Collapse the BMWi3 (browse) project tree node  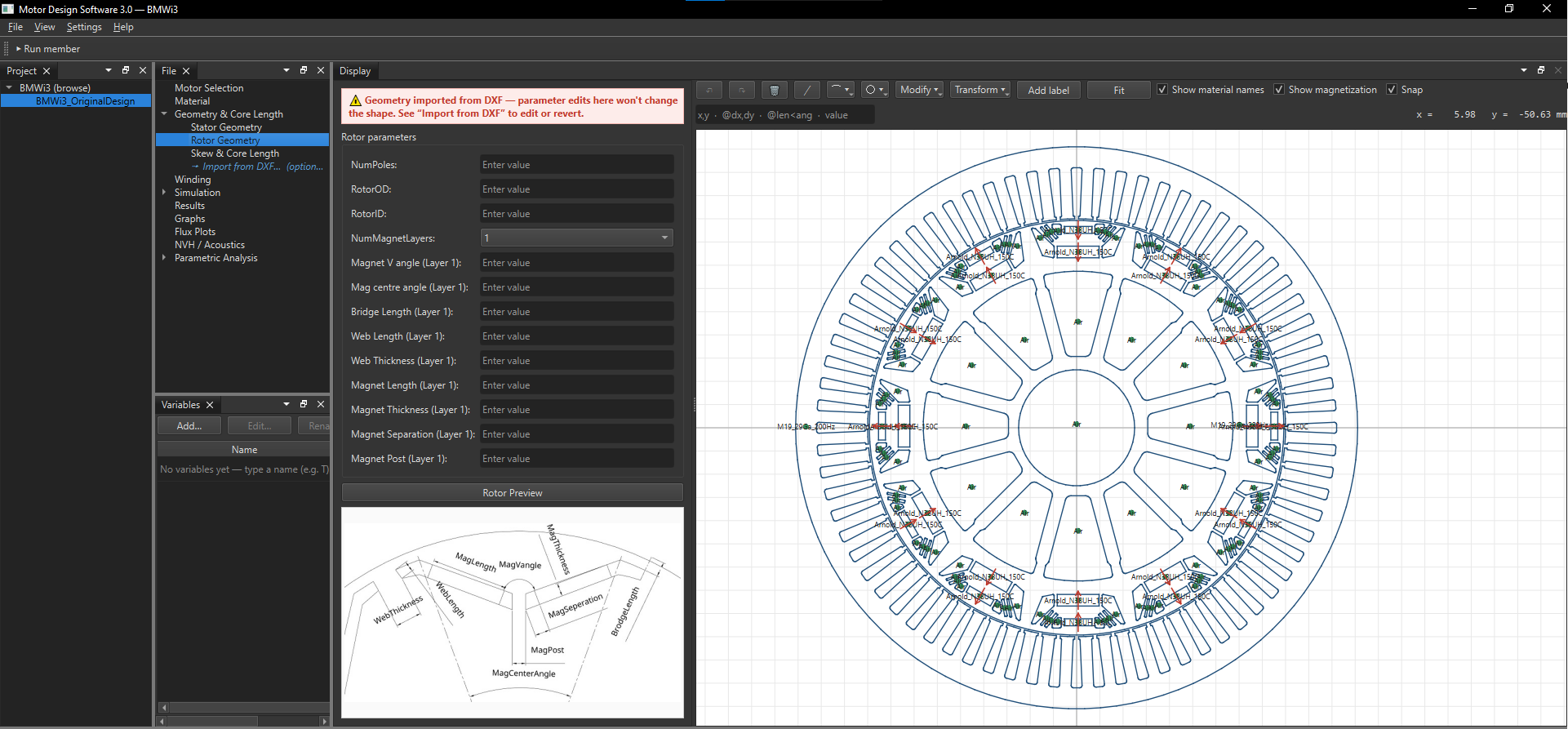(x=9, y=87)
